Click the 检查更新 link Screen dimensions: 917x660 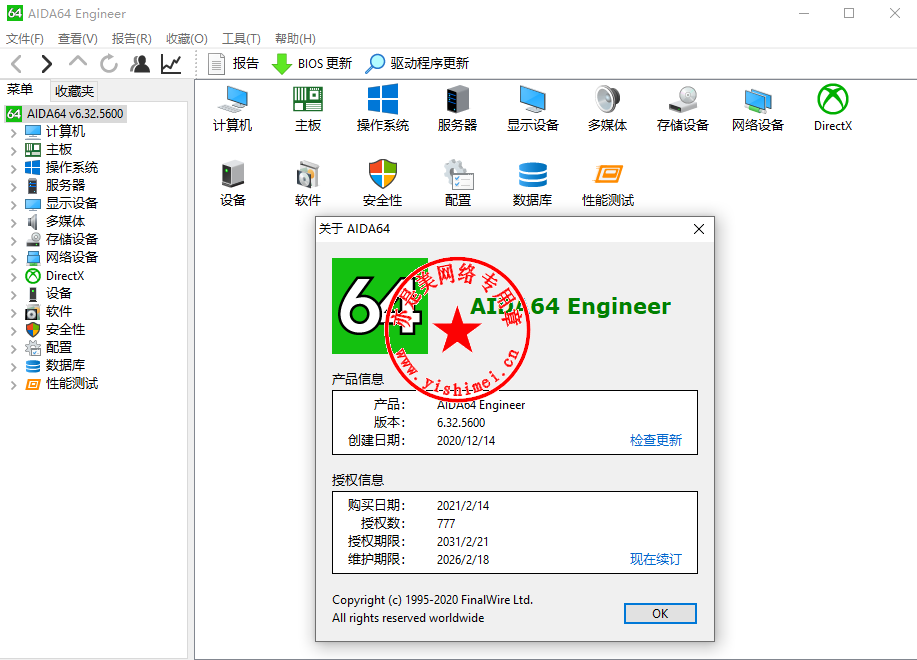coord(656,440)
